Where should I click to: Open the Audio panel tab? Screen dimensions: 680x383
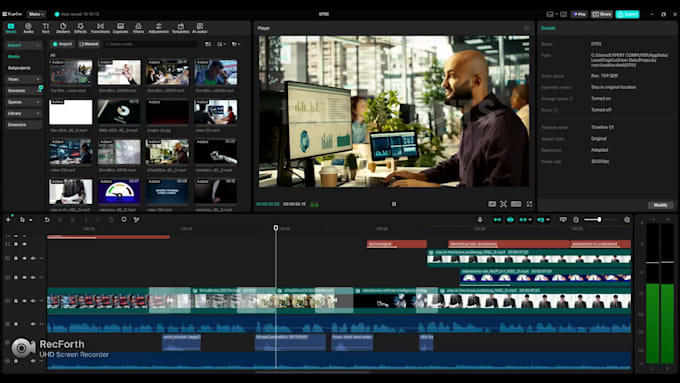[x=28, y=28]
